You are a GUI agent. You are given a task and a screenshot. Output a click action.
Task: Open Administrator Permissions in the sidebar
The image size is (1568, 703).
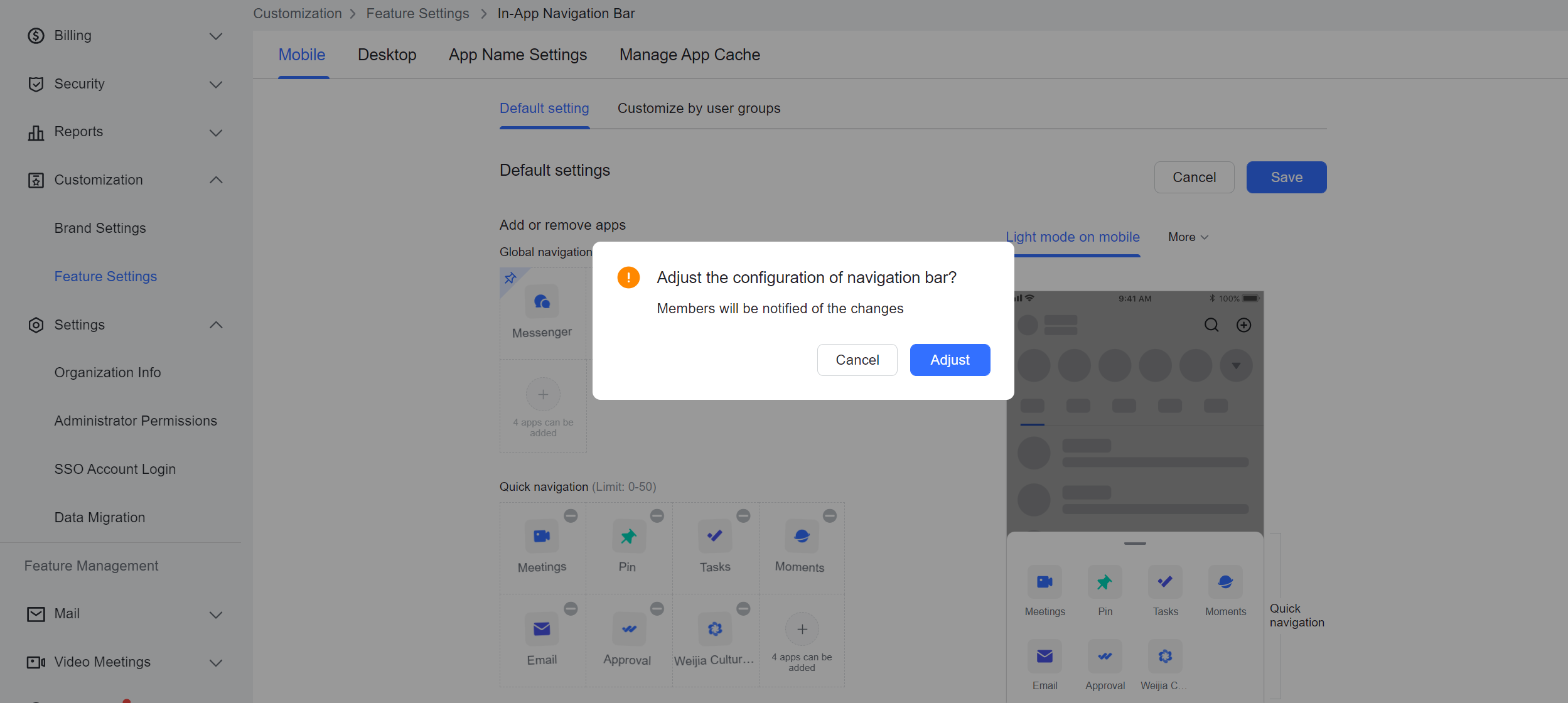pos(136,421)
